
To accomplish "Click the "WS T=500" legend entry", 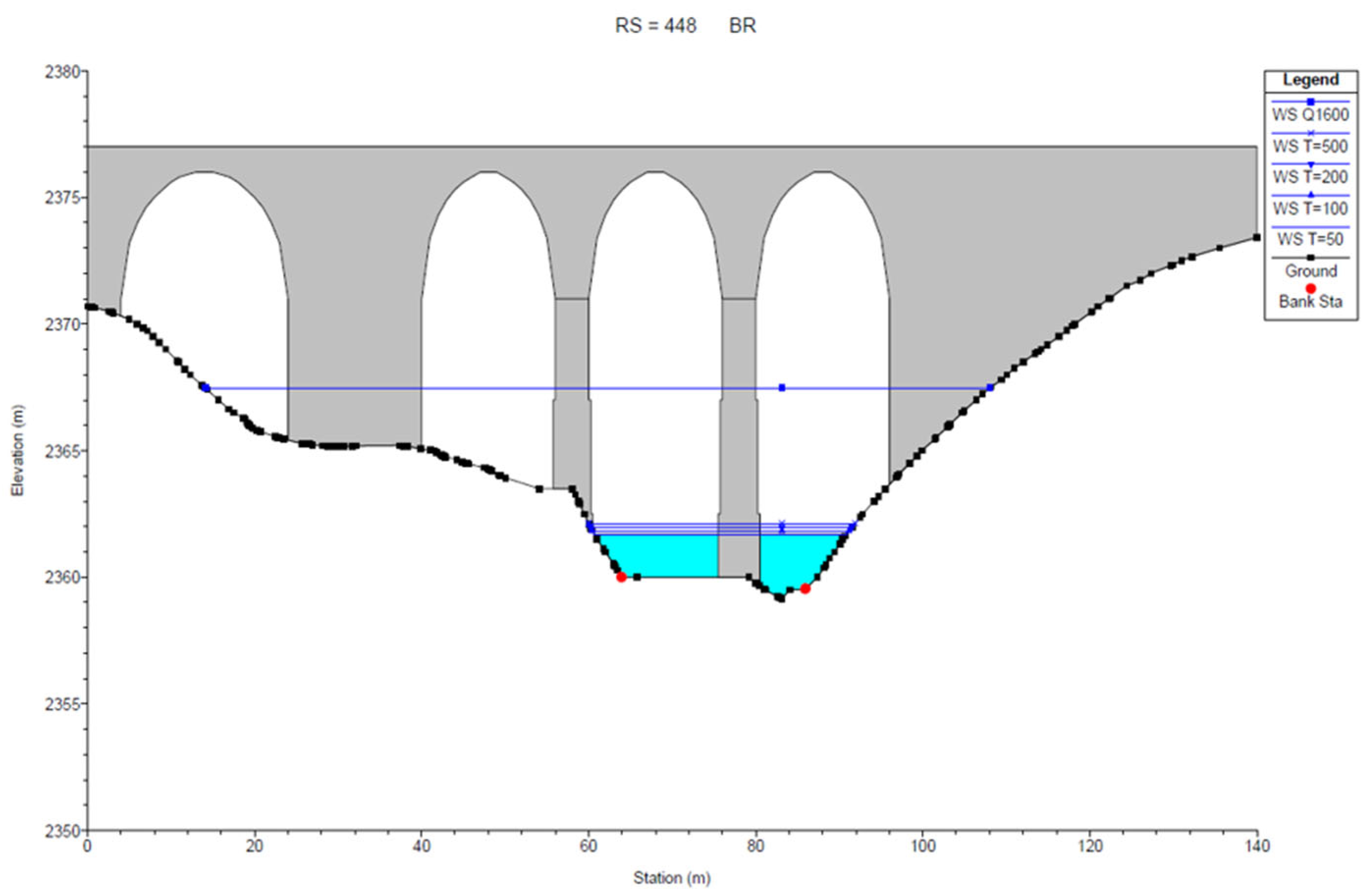I will coord(1310,146).
